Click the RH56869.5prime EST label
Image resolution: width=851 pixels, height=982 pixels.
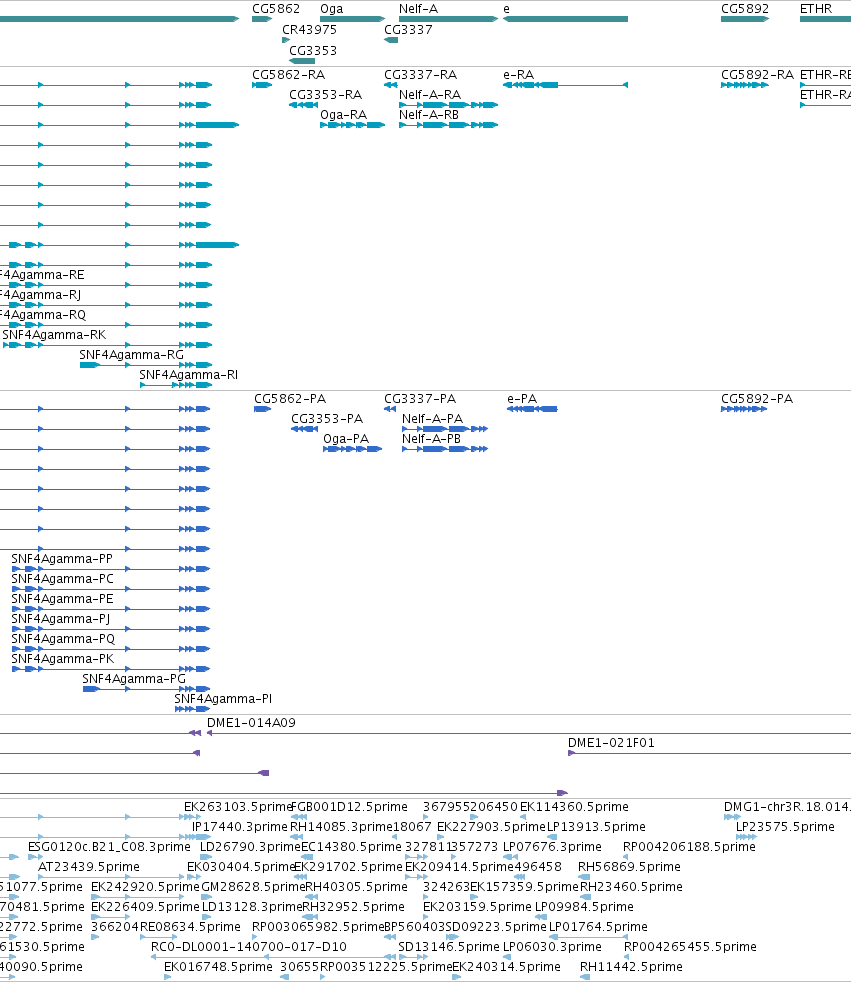pyautogui.click(x=629, y=866)
